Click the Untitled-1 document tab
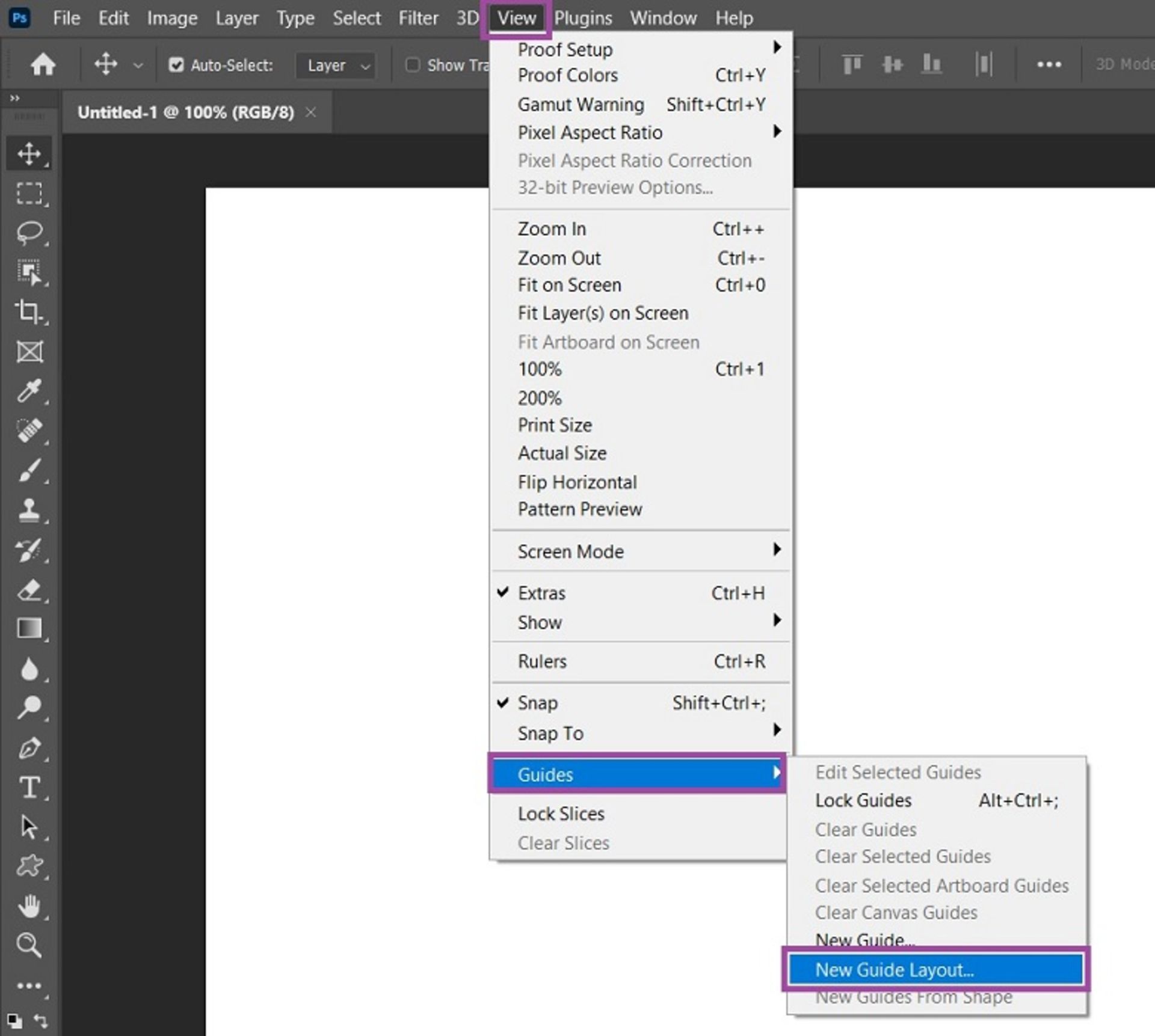 pos(185,112)
